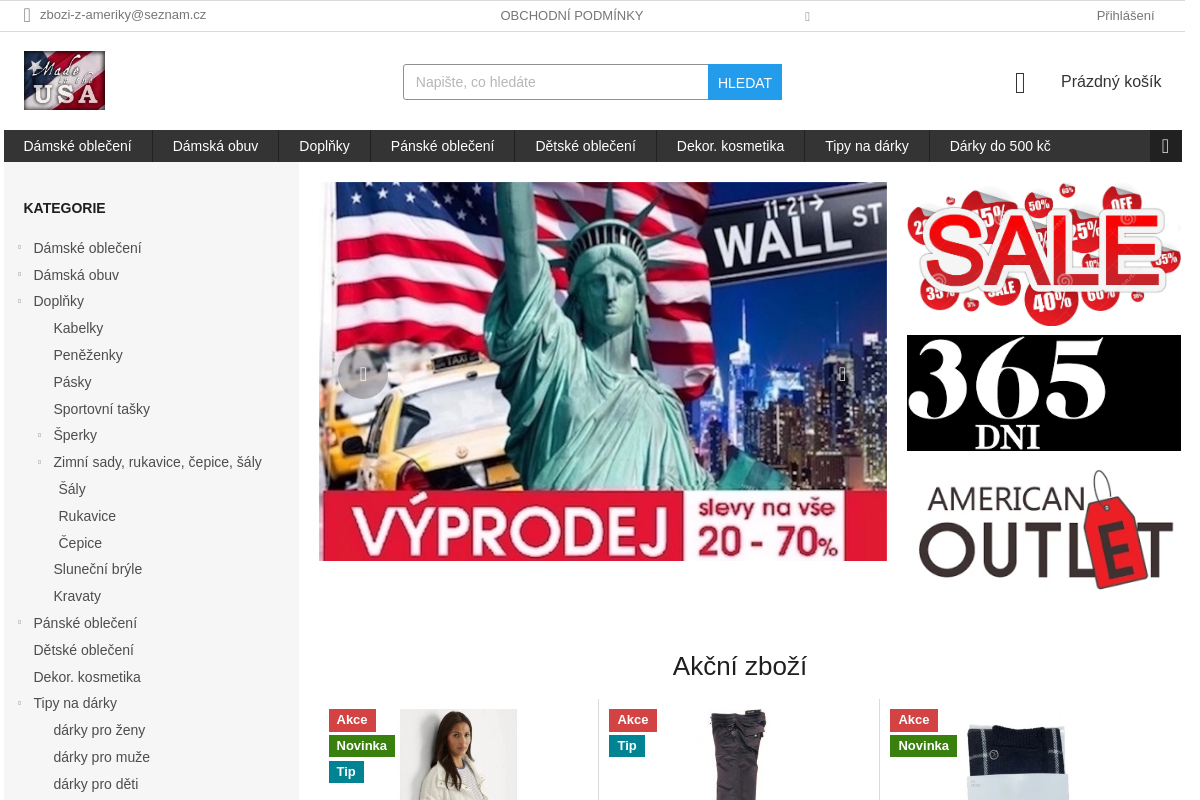Open Pánské oblečení in navigation bar

(442, 146)
